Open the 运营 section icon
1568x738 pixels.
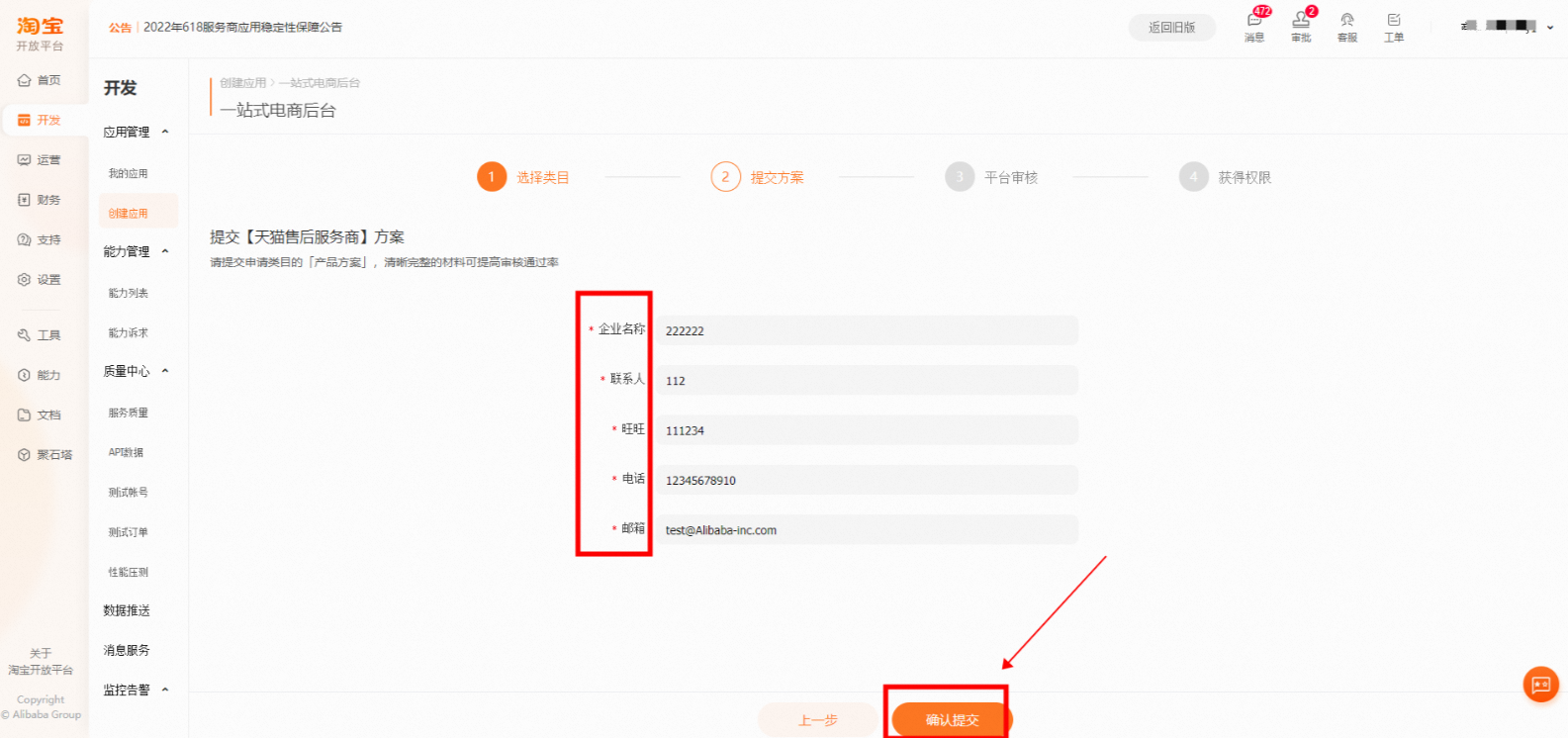[x=24, y=159]
